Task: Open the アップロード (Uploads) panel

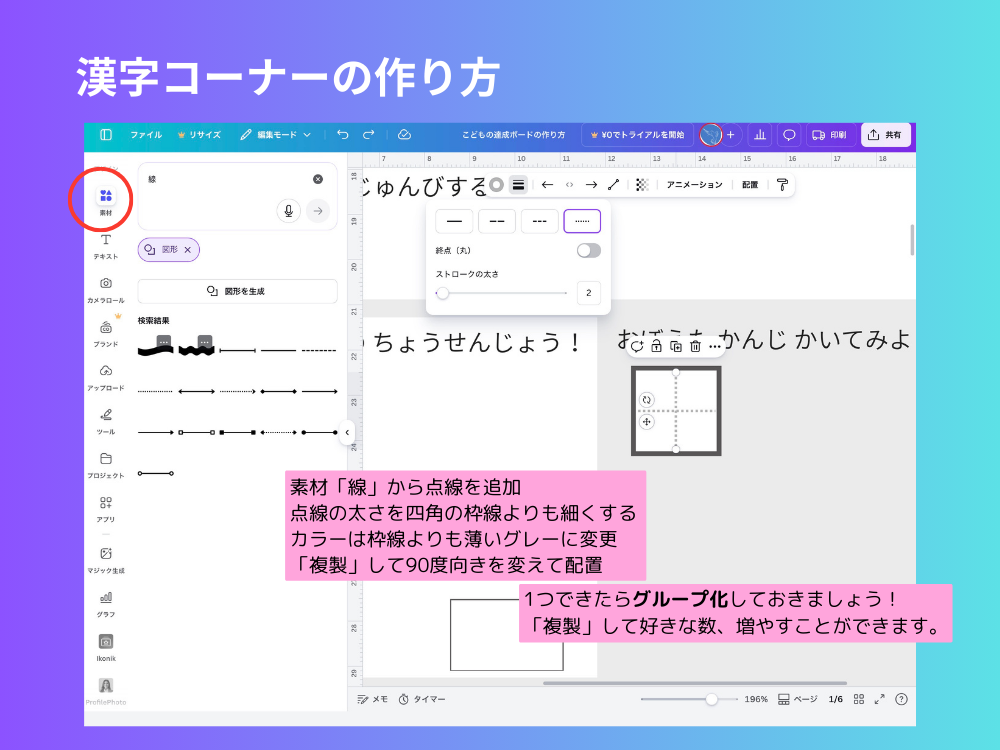Action: (104, 375)
